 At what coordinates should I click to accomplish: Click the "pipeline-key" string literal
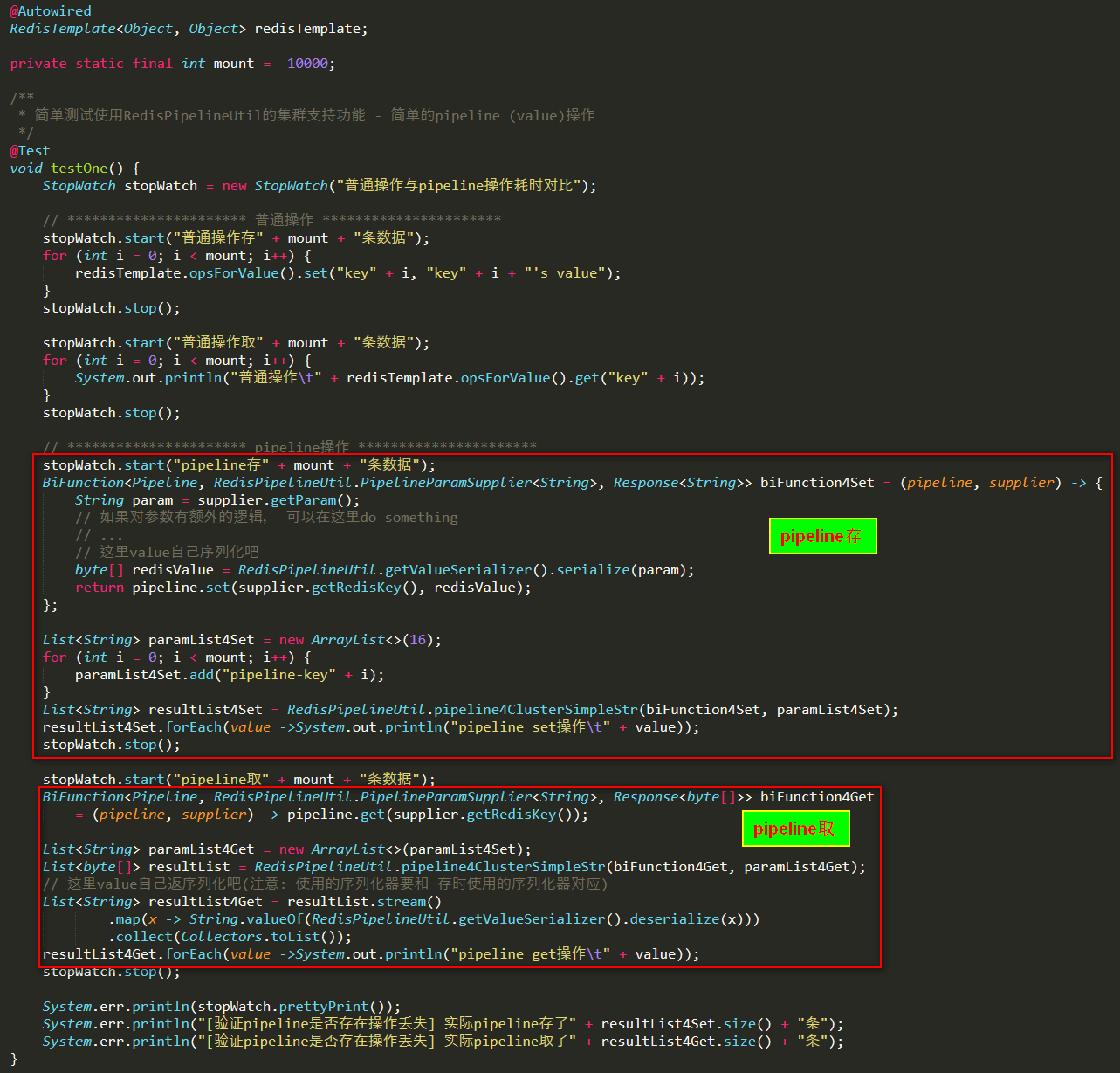tap(279, 675)
